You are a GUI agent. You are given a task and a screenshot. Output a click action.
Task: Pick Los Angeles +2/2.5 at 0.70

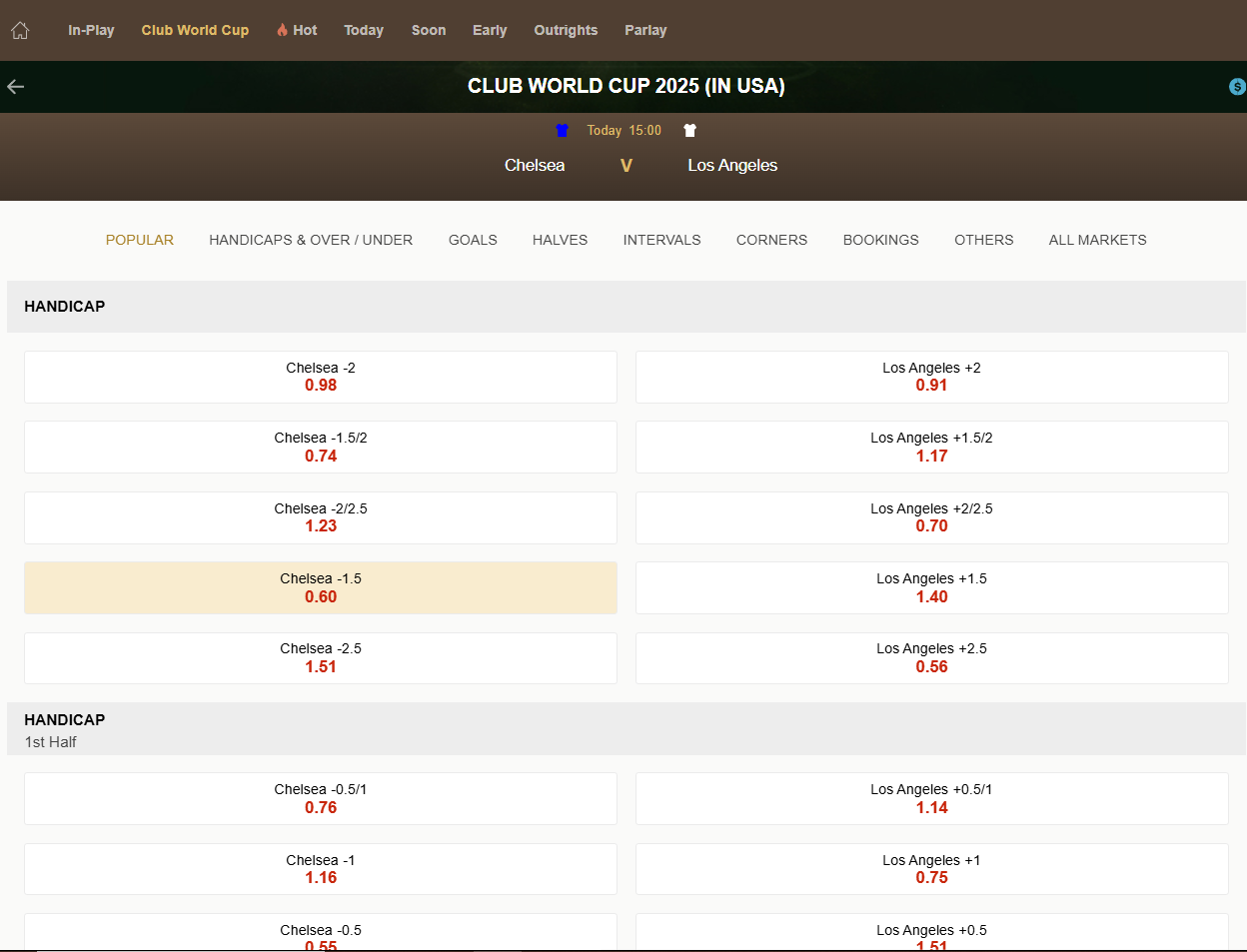coord(931,517)
